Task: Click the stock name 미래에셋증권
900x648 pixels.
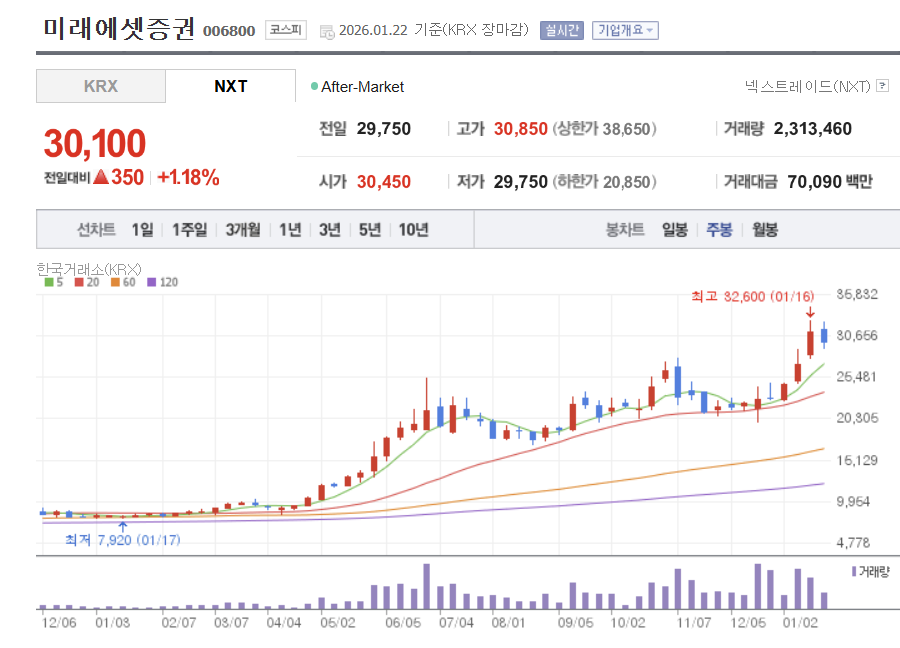Action: 119,29
